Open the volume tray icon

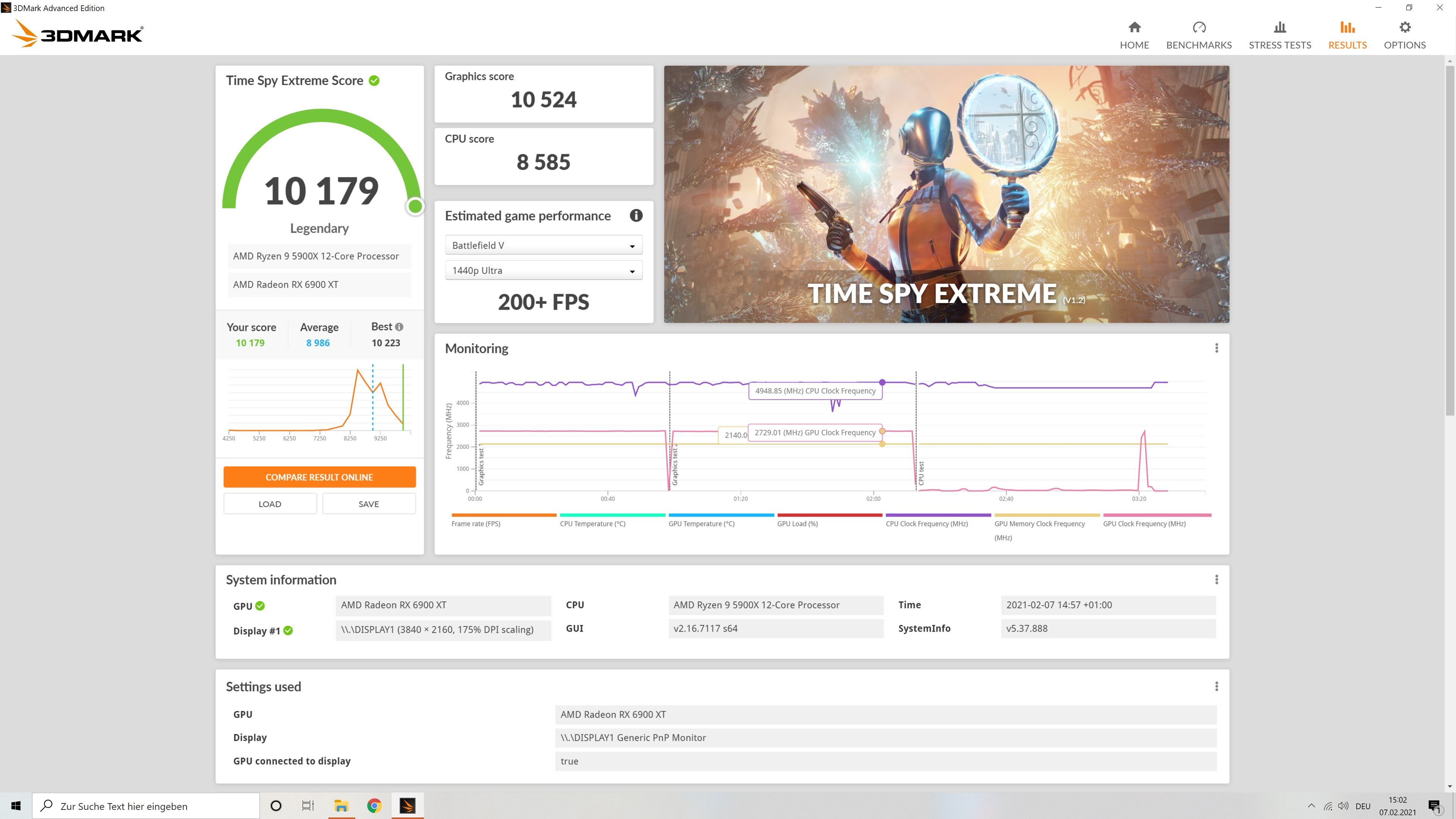pos(1343,806)
